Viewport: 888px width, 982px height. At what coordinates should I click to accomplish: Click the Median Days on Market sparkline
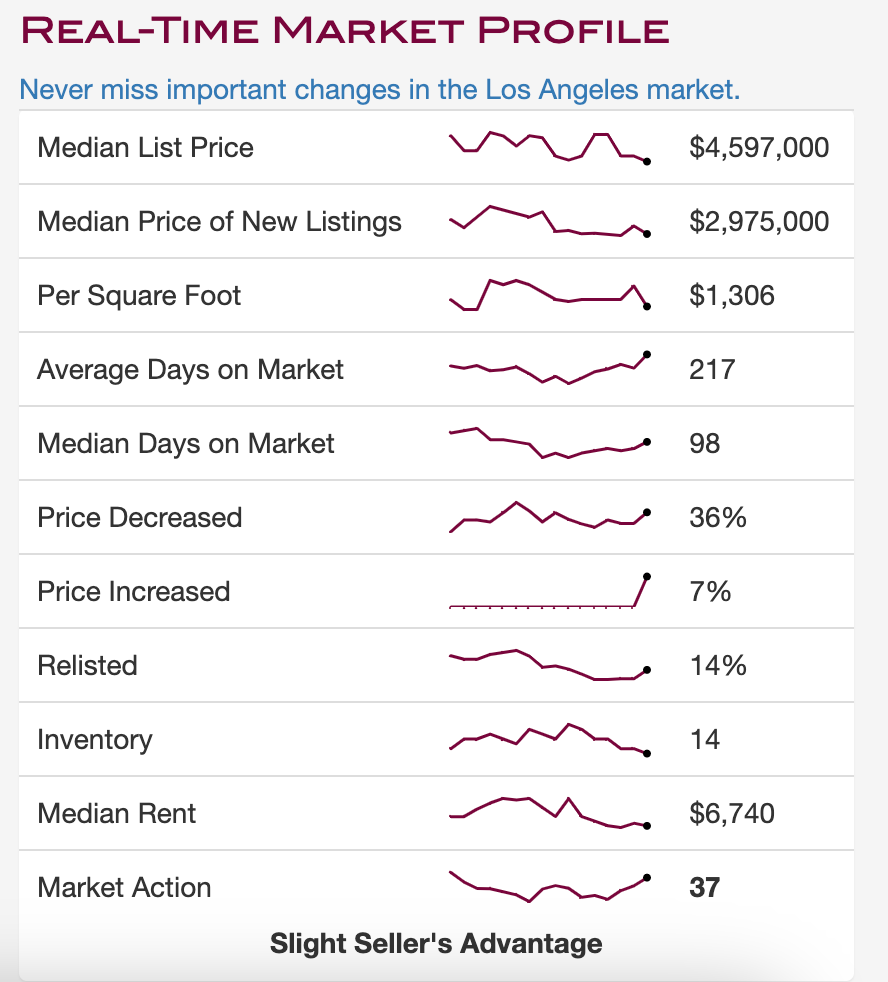[550, 443]
